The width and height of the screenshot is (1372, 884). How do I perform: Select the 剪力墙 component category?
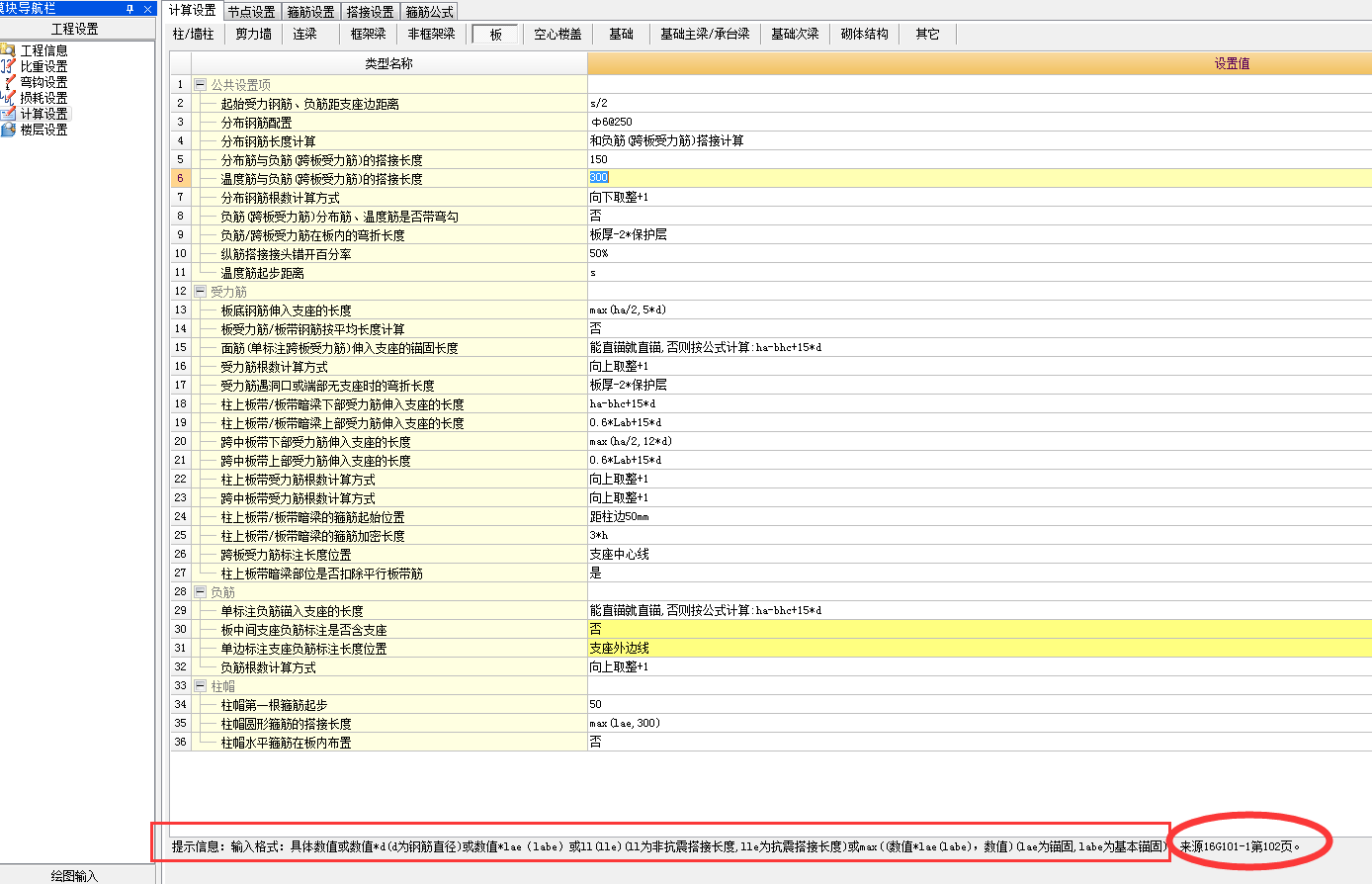253,34
